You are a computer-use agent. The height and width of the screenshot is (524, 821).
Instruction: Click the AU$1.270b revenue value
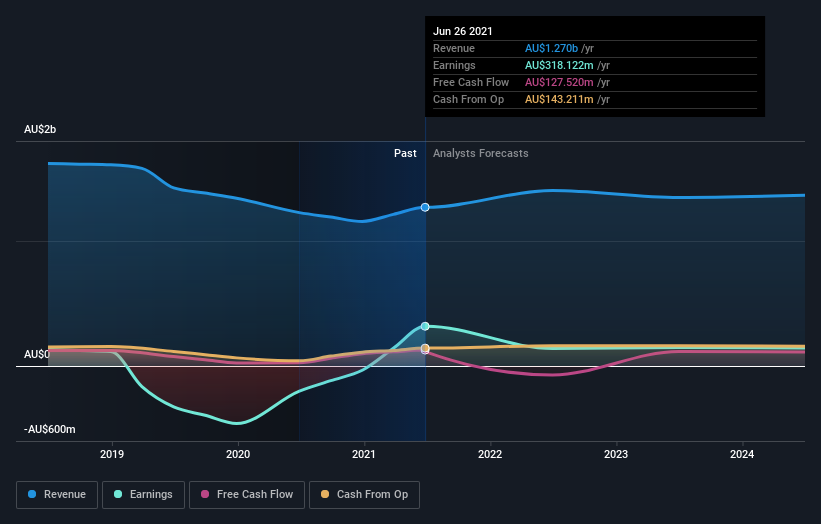pos(551,48)
